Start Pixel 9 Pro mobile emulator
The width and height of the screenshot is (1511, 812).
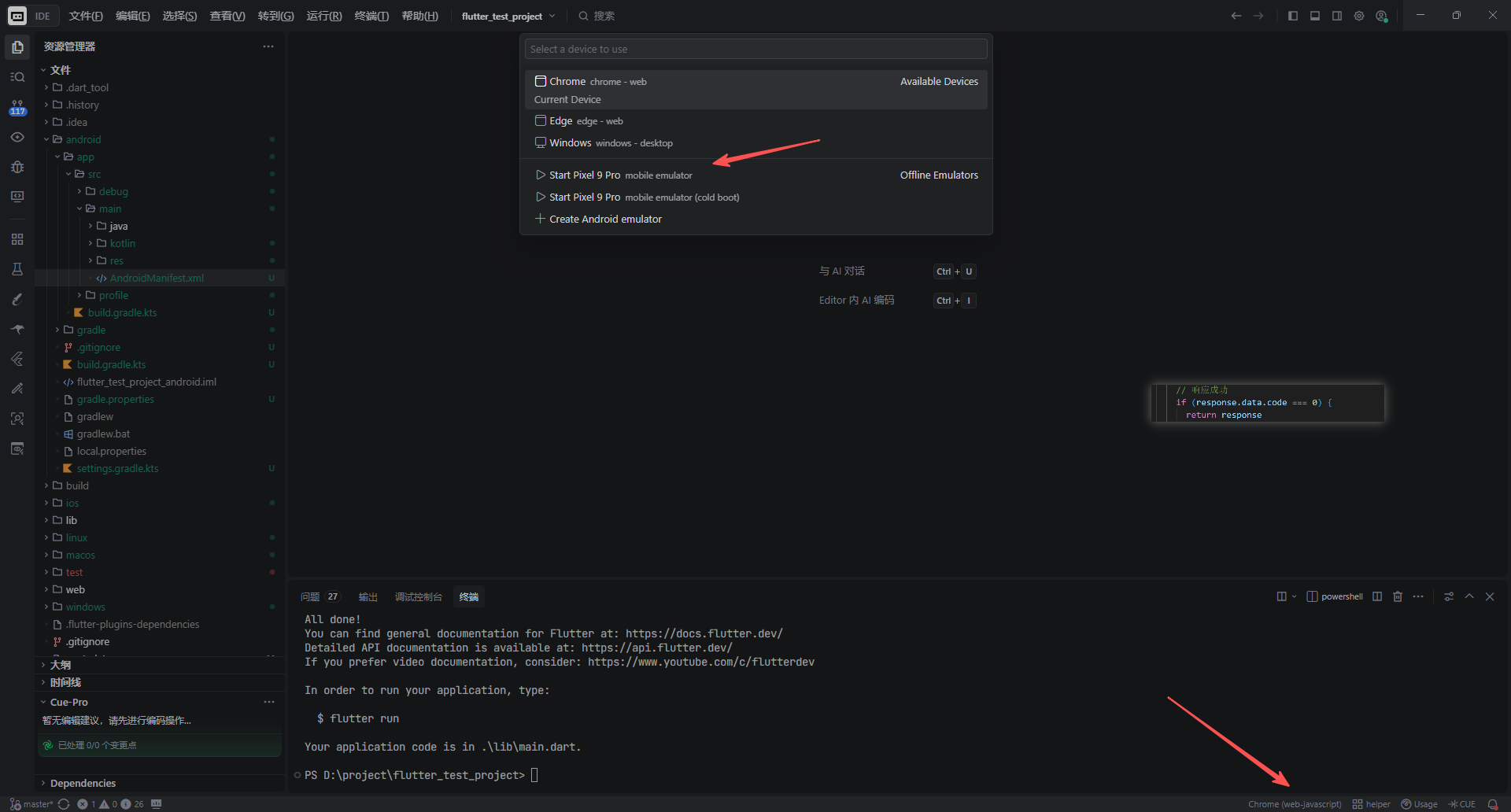coord(755,175)
